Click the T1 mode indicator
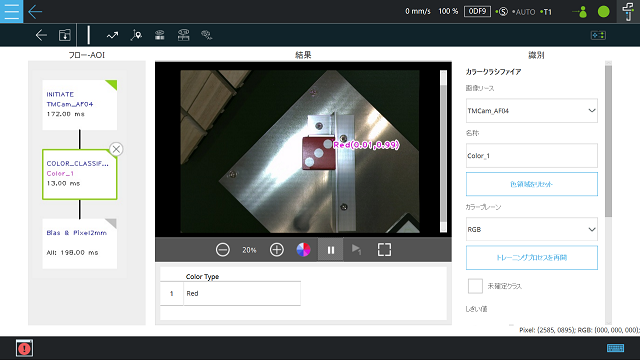This screenshot has height=360, width=640. click(546, 12)
